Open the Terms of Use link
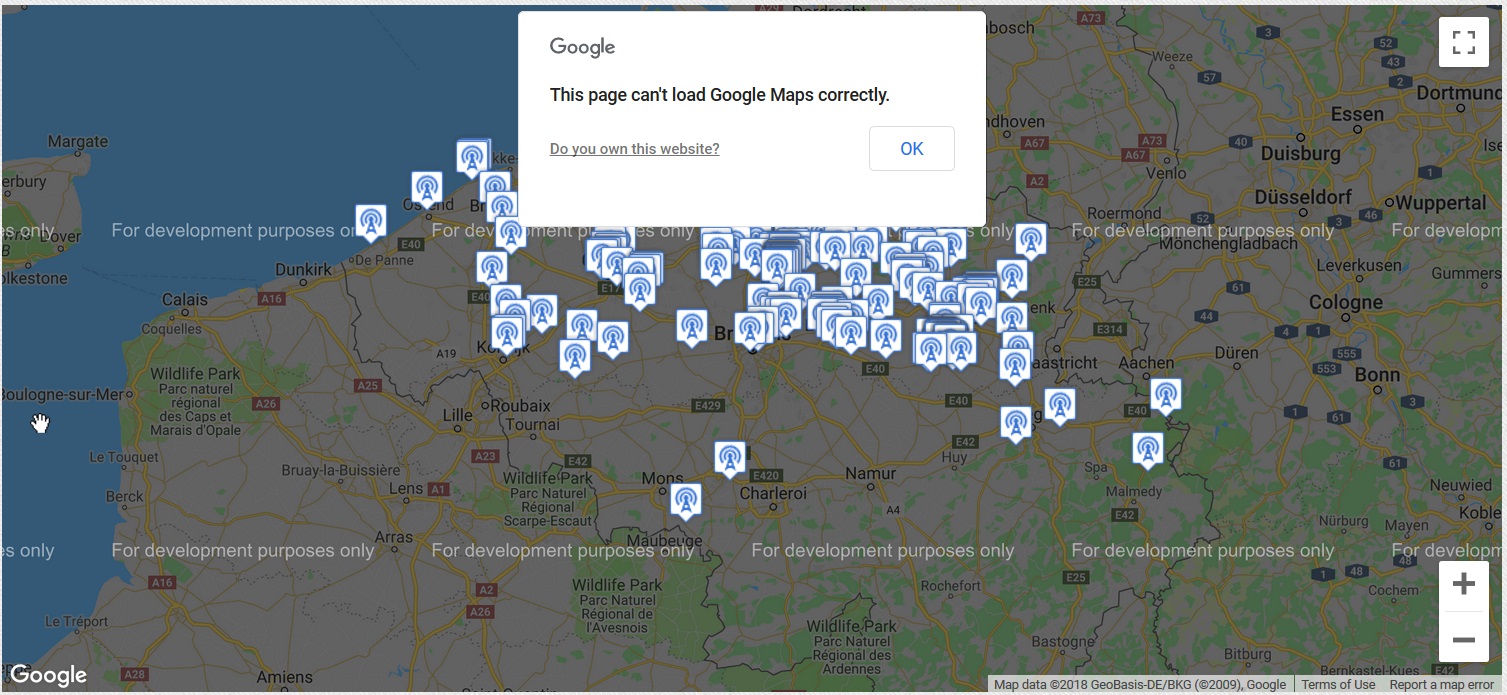 tap(1338, 685)
